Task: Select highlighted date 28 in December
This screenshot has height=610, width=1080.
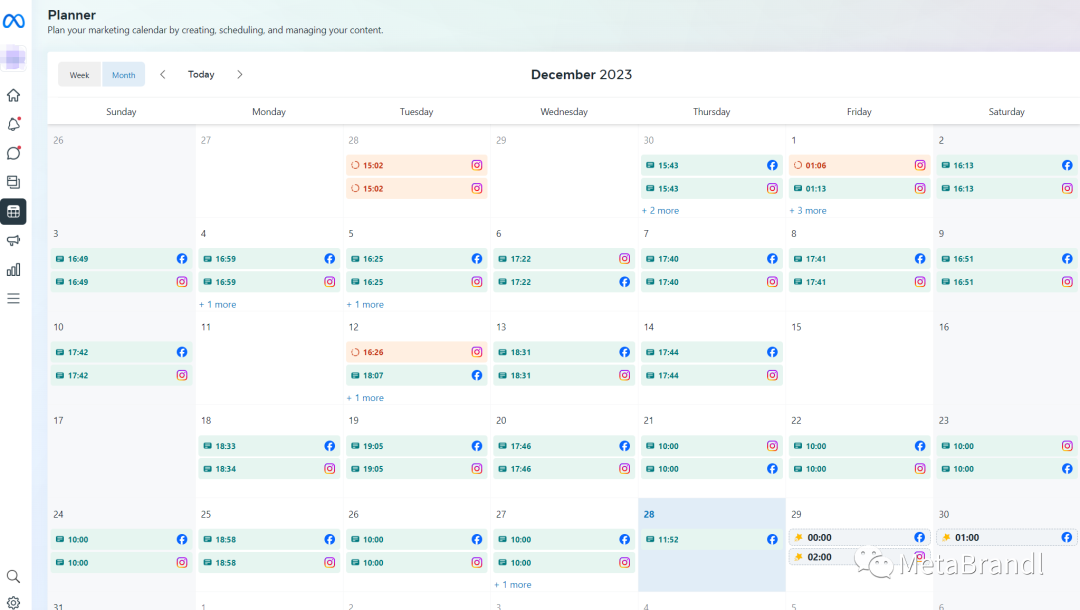Action: click(649, 514)
